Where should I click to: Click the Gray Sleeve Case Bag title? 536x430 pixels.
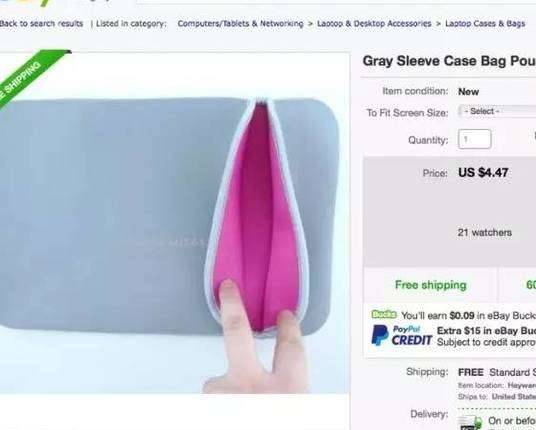[x=449, y=61]
